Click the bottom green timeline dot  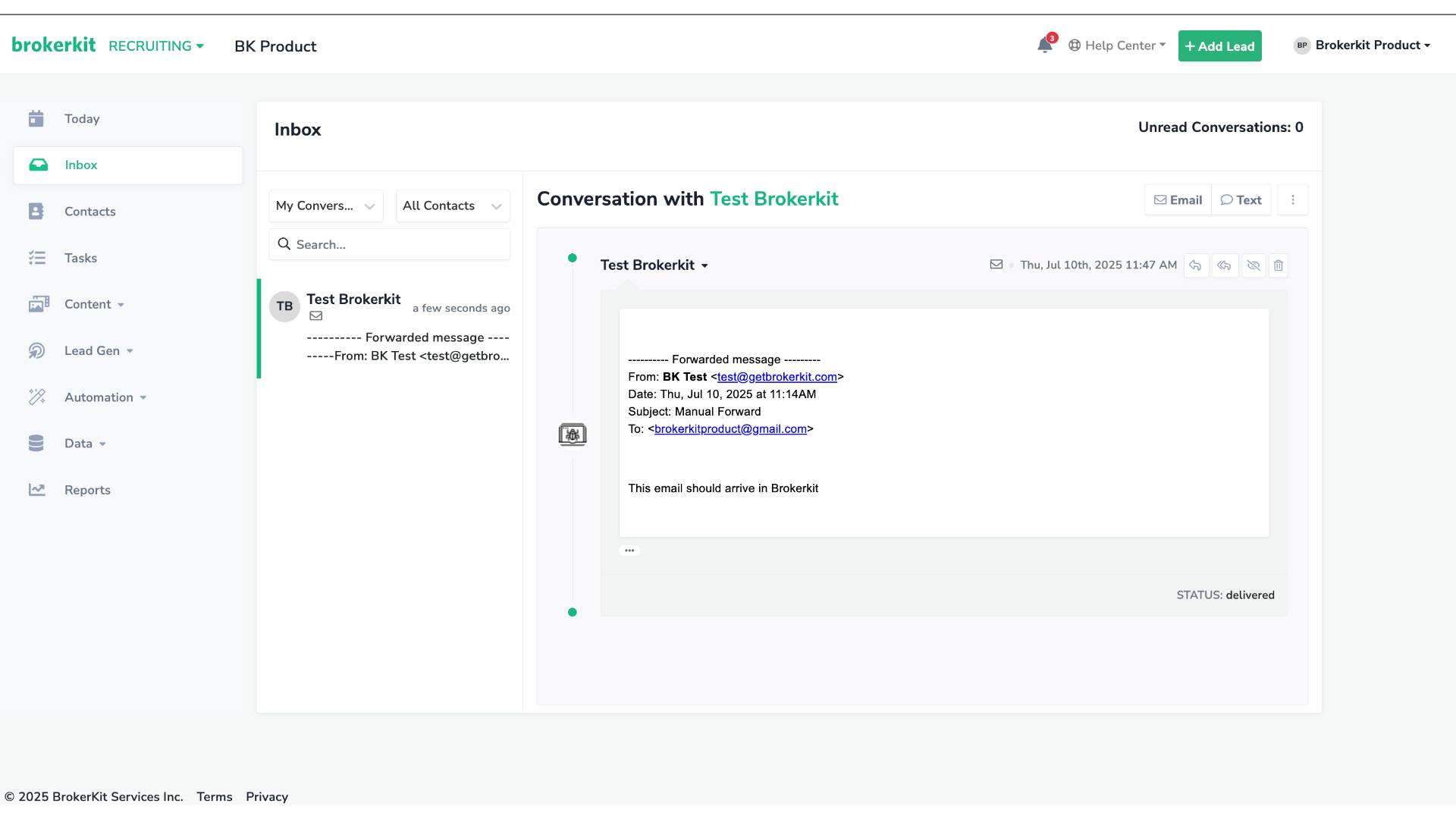(573, 612)
